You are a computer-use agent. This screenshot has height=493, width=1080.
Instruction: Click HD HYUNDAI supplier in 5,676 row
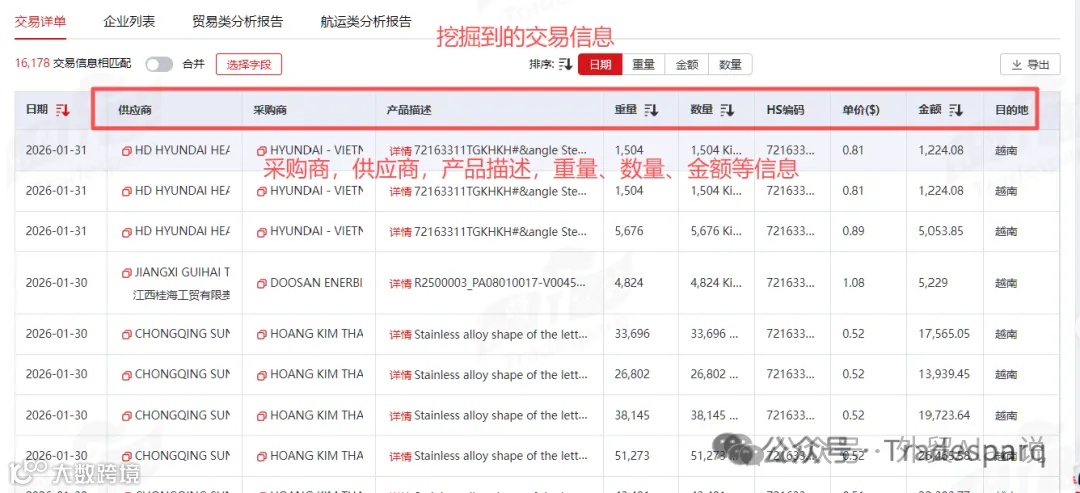click(x=183, y=231)
